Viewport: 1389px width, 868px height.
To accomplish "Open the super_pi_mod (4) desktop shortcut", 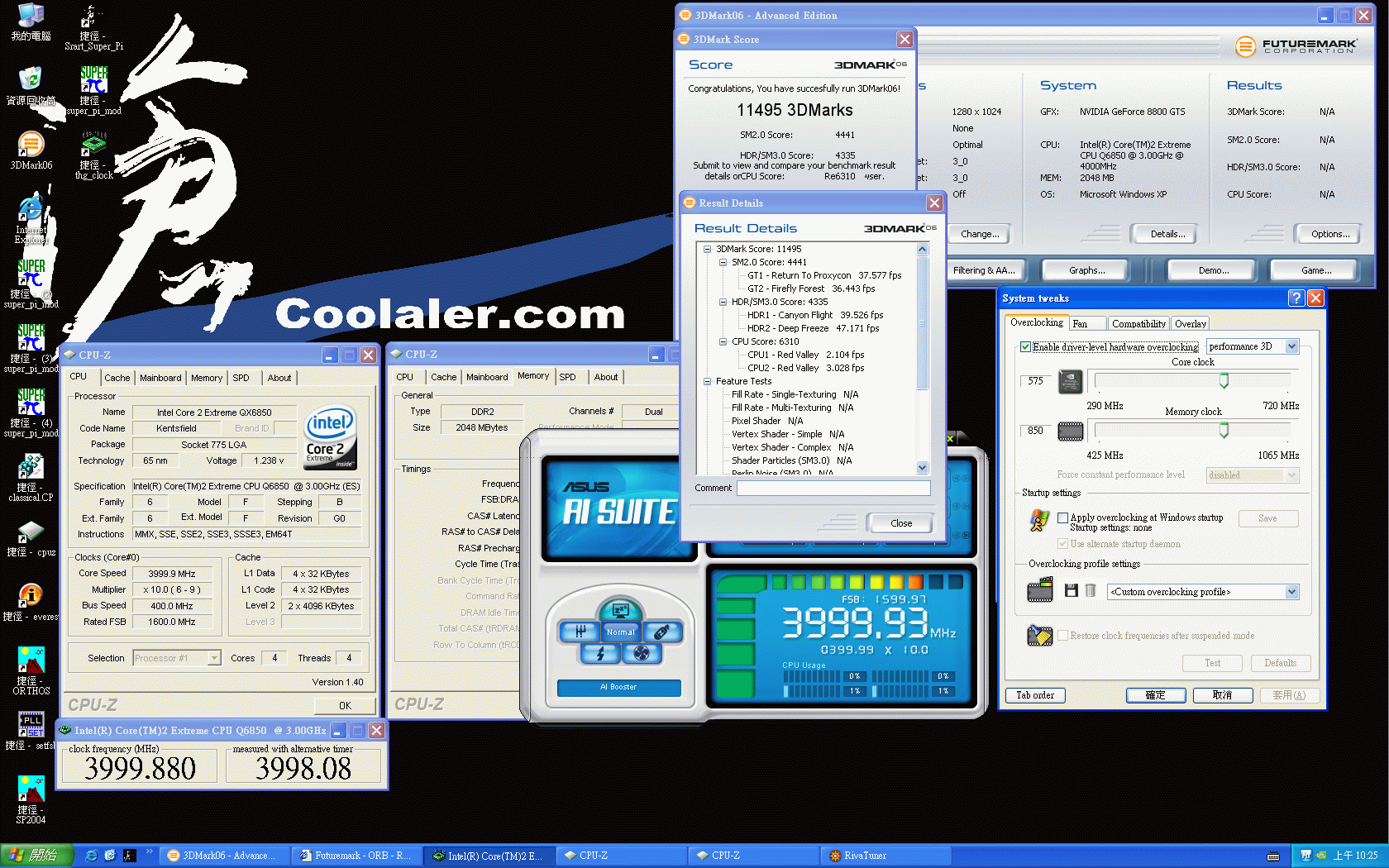I will (x=31, y=413).
